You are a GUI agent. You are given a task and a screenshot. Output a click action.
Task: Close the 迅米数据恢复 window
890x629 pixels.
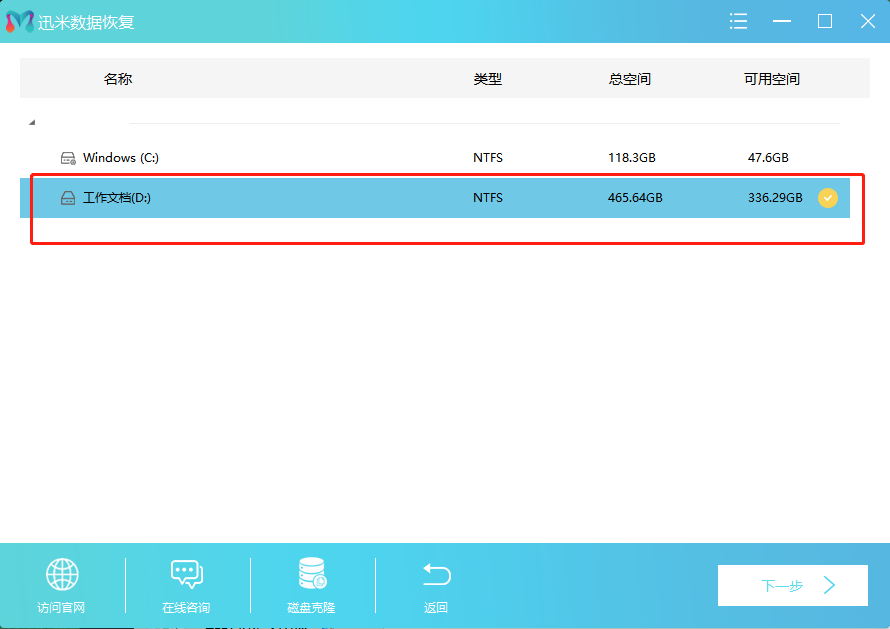(x=867, y=21)
